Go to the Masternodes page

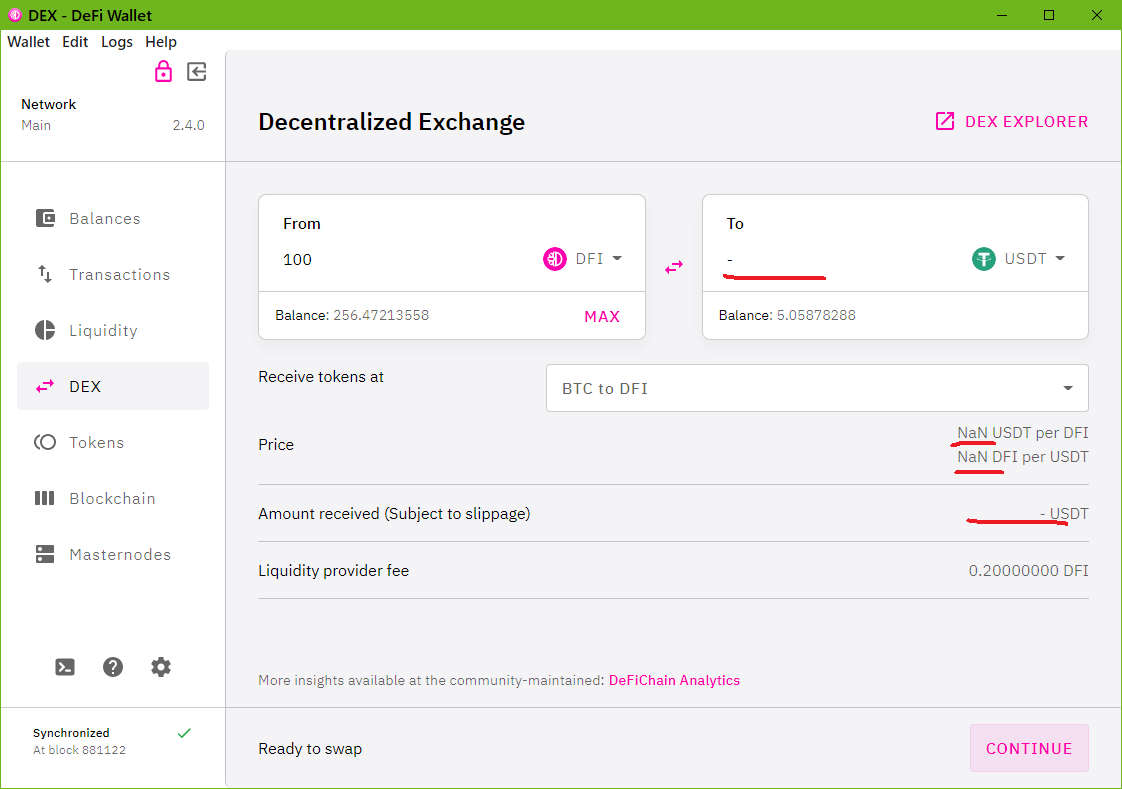113,554
